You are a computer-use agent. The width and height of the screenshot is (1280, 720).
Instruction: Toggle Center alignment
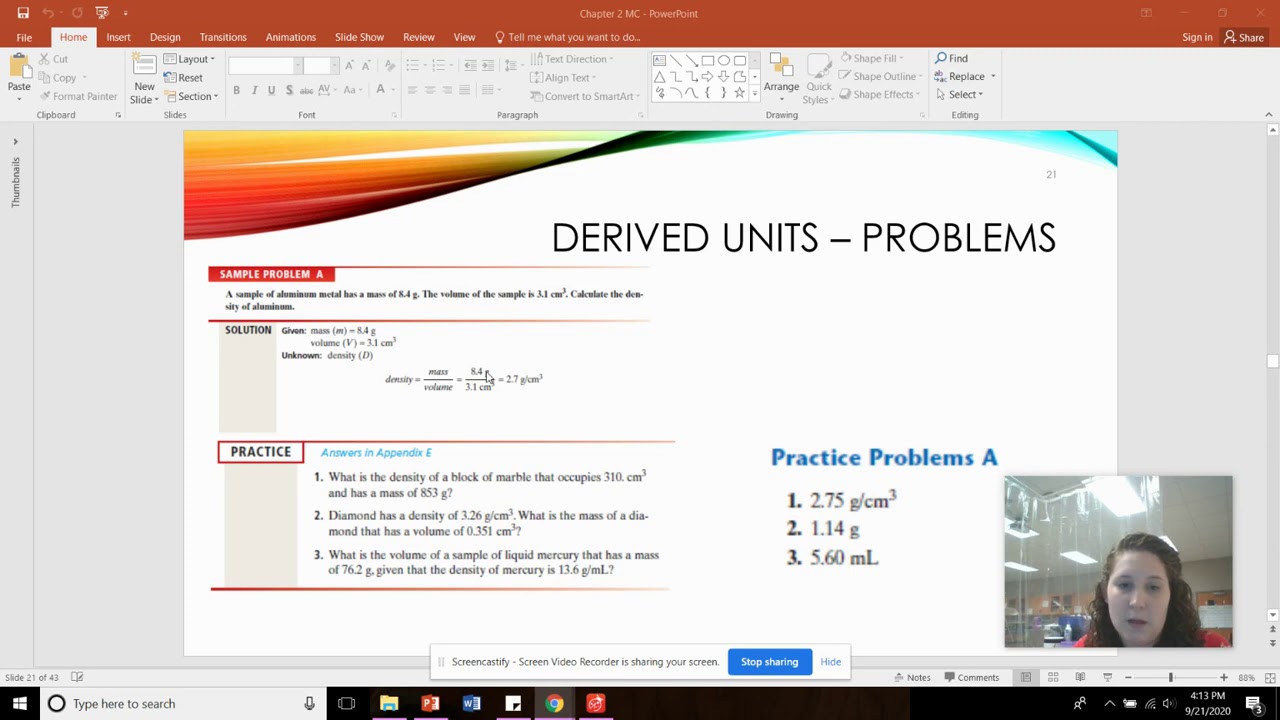click(x=430, y=90)
